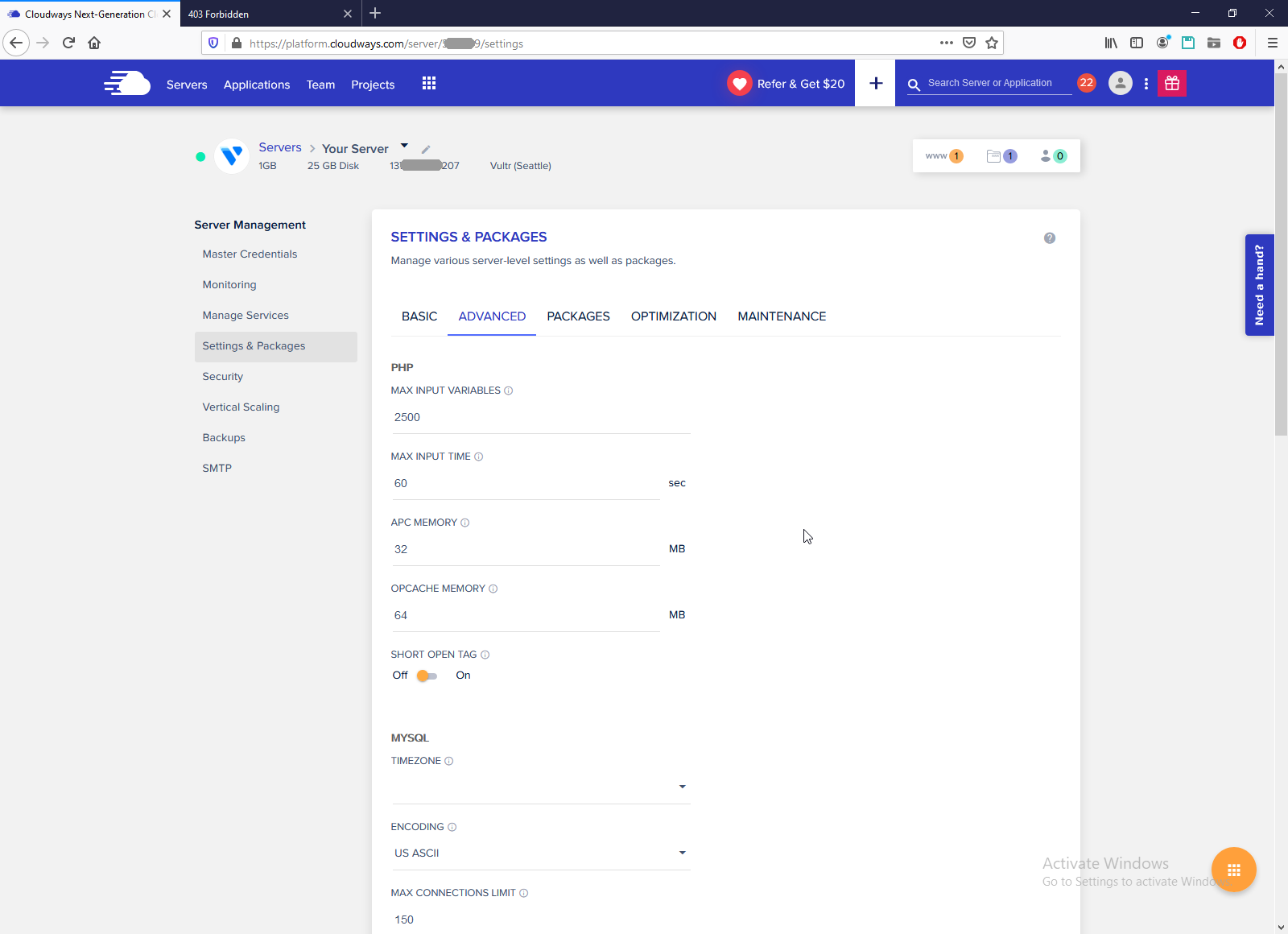Click the orange floating grid button
The image size is (1288, 934).
[1234, 870]
